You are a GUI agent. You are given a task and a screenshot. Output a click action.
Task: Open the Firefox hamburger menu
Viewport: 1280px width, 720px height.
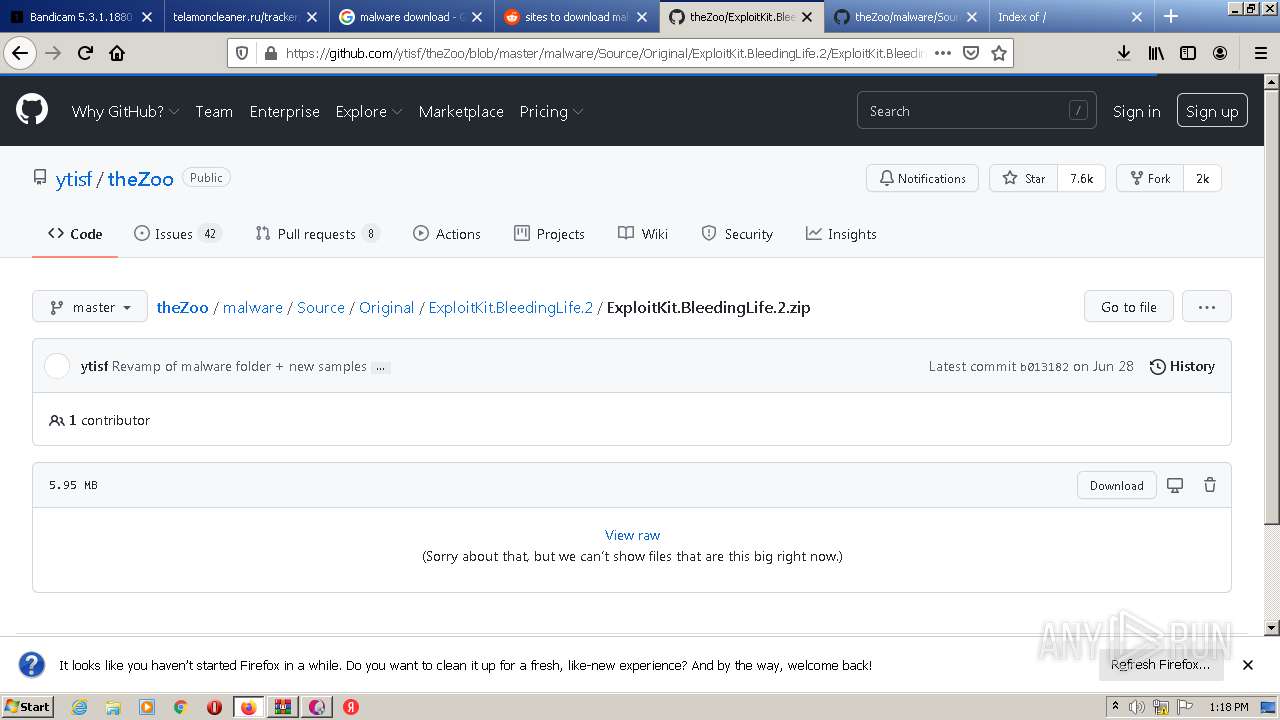point(1260,53)
